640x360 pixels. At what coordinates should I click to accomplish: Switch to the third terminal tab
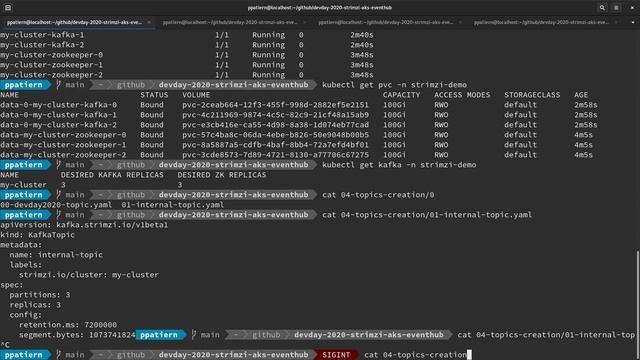(x=386, y=22)
